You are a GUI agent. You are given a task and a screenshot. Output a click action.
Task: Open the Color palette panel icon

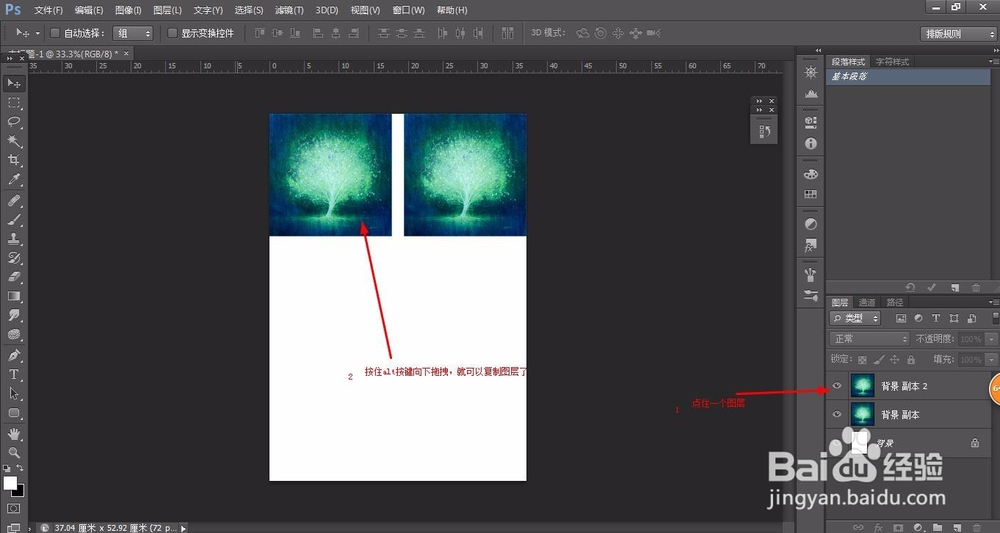click(x=811, y=174)
